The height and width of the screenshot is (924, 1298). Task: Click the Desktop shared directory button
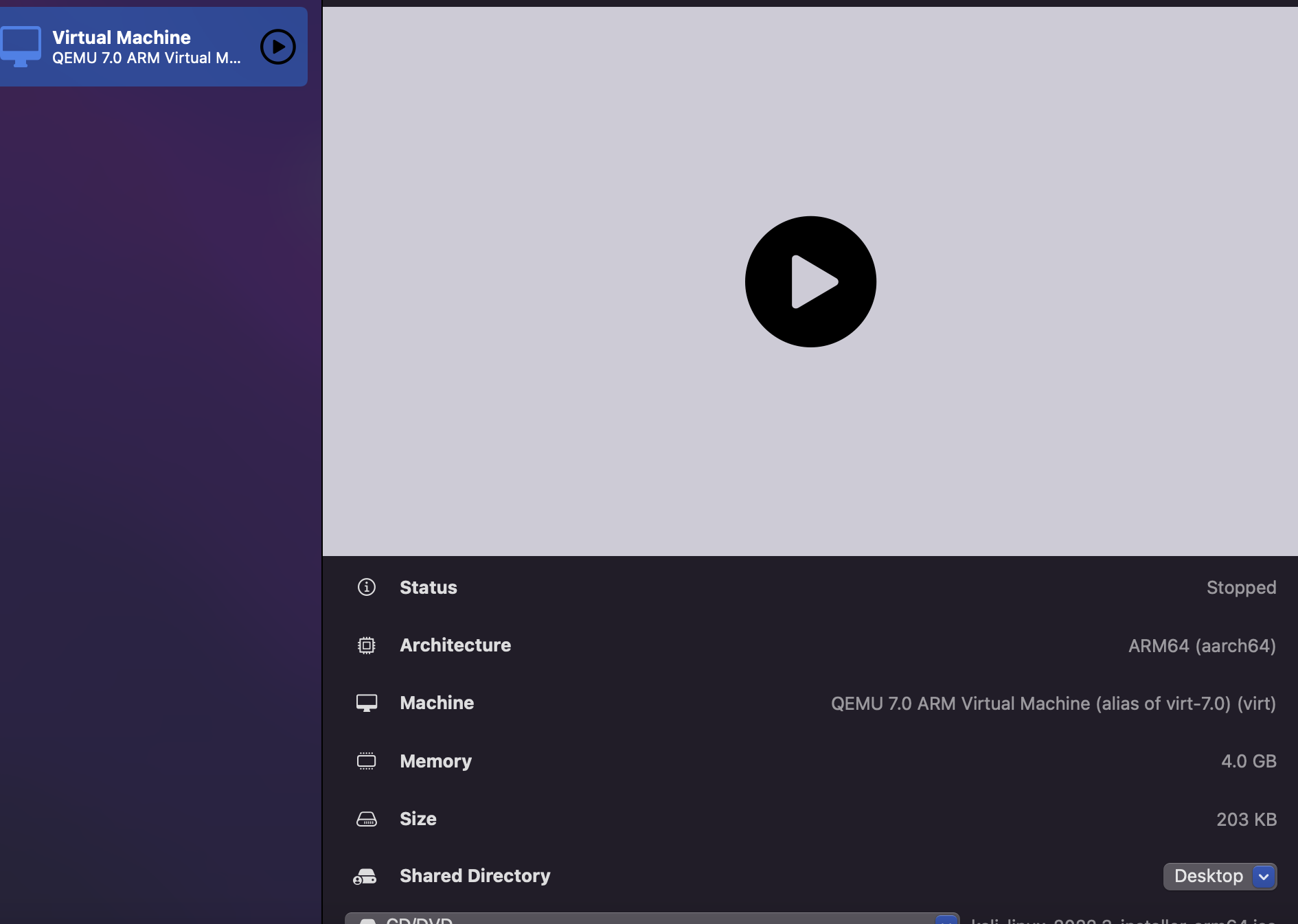pyautogui.click(x=1209, y=877)
